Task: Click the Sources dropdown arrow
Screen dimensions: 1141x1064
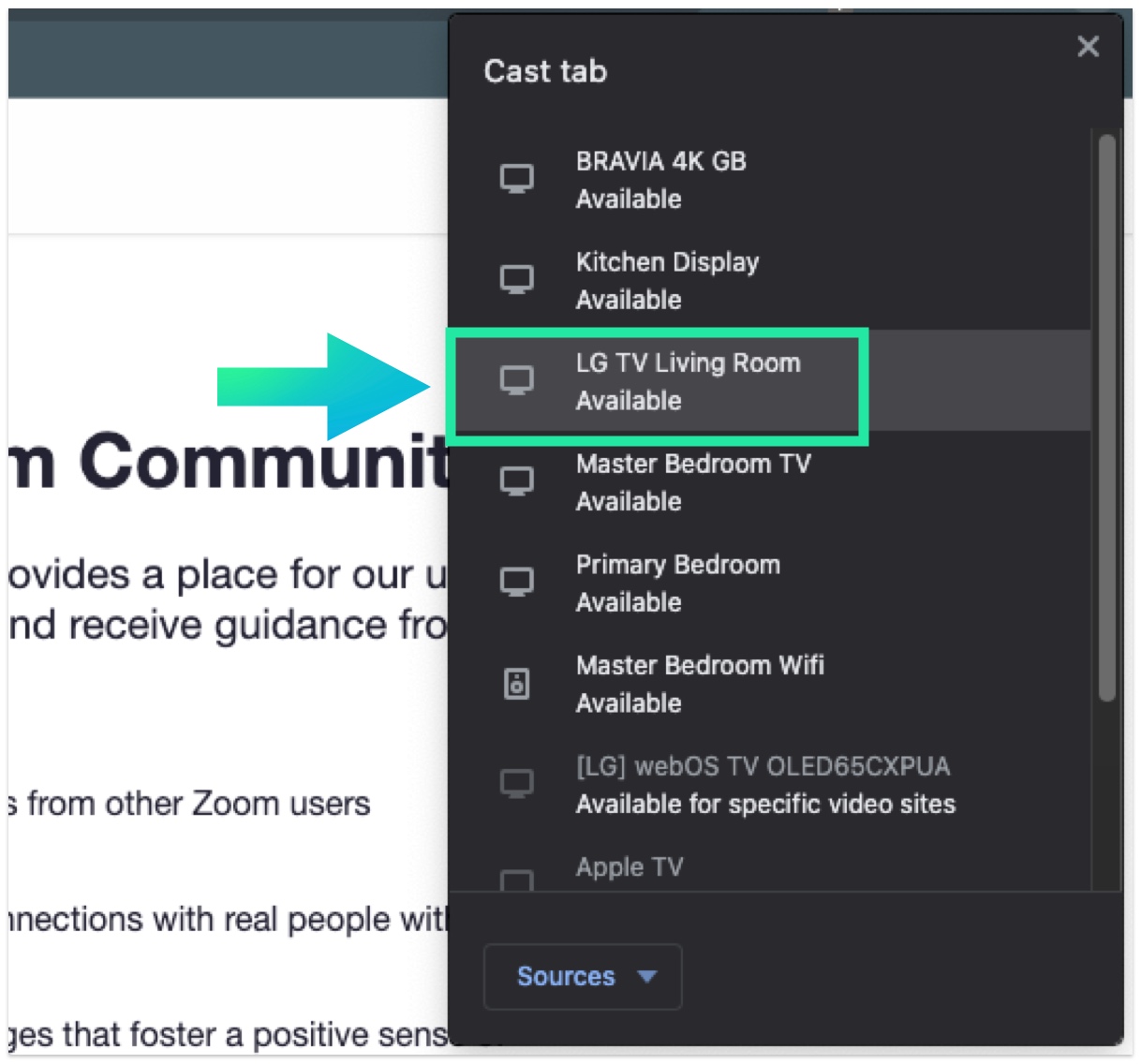Action: point(646,976)
